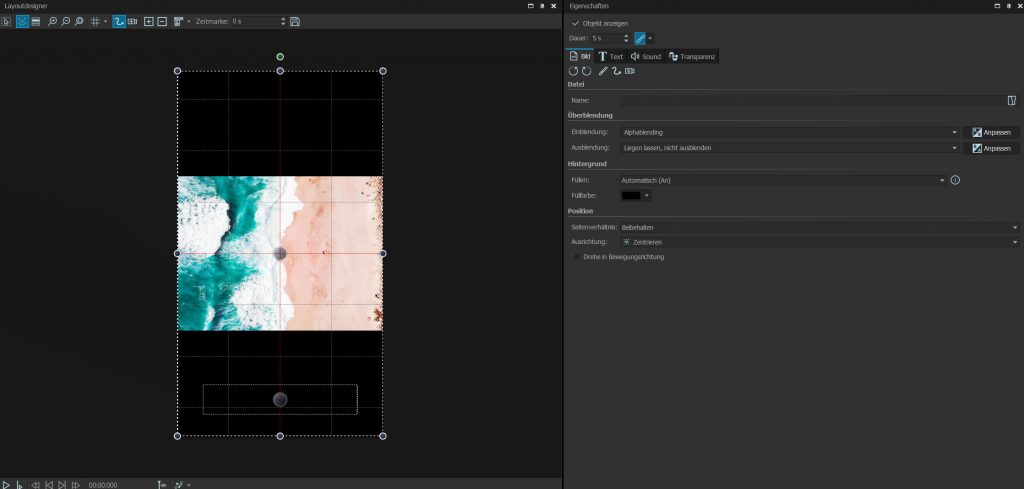
Task: Enable Drehe in Bewegungsrichtung checkbox
Action: coord(576,257)
